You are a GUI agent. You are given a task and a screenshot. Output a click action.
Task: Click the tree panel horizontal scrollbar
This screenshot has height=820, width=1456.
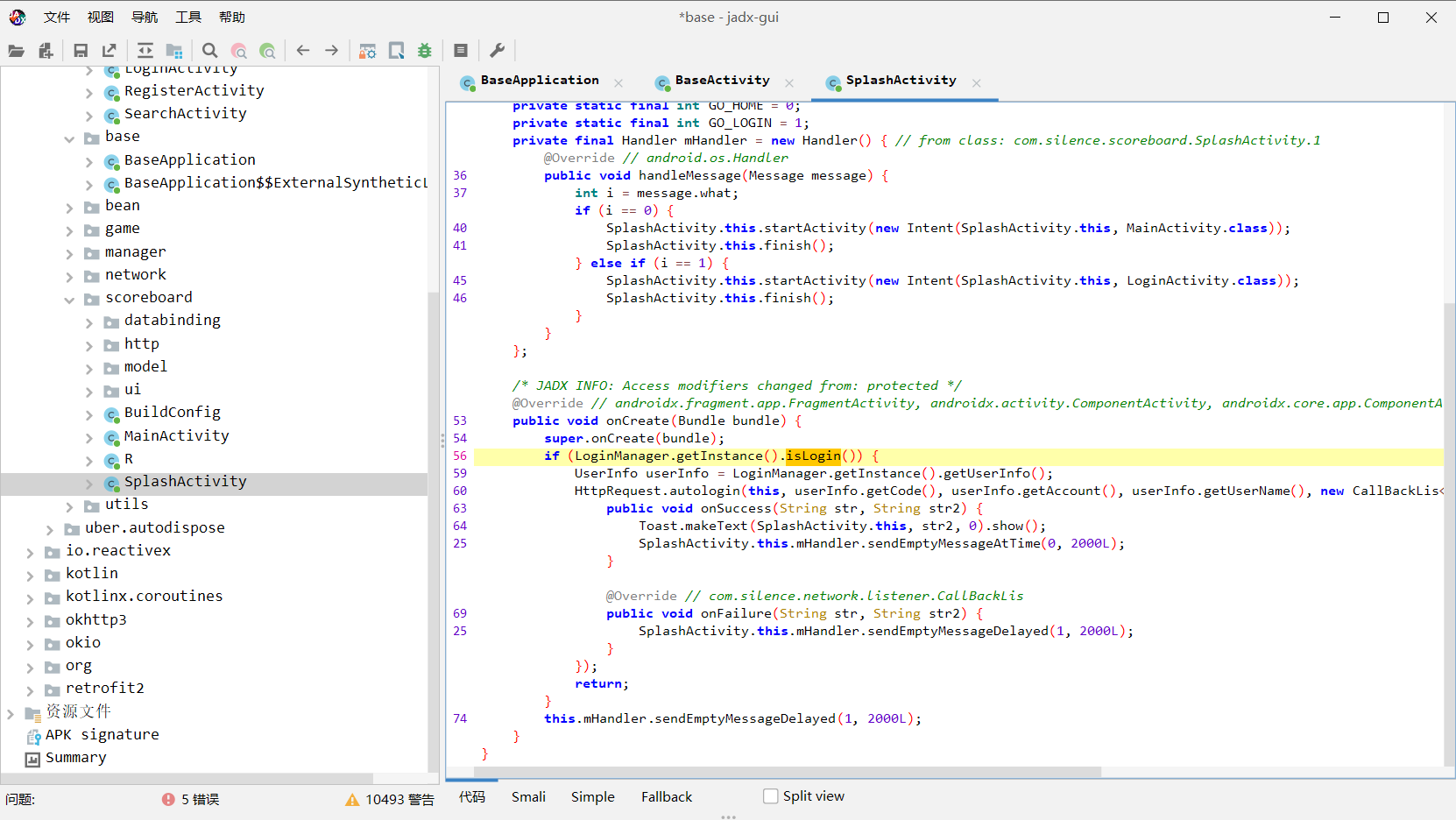click(x=187, y=778)
